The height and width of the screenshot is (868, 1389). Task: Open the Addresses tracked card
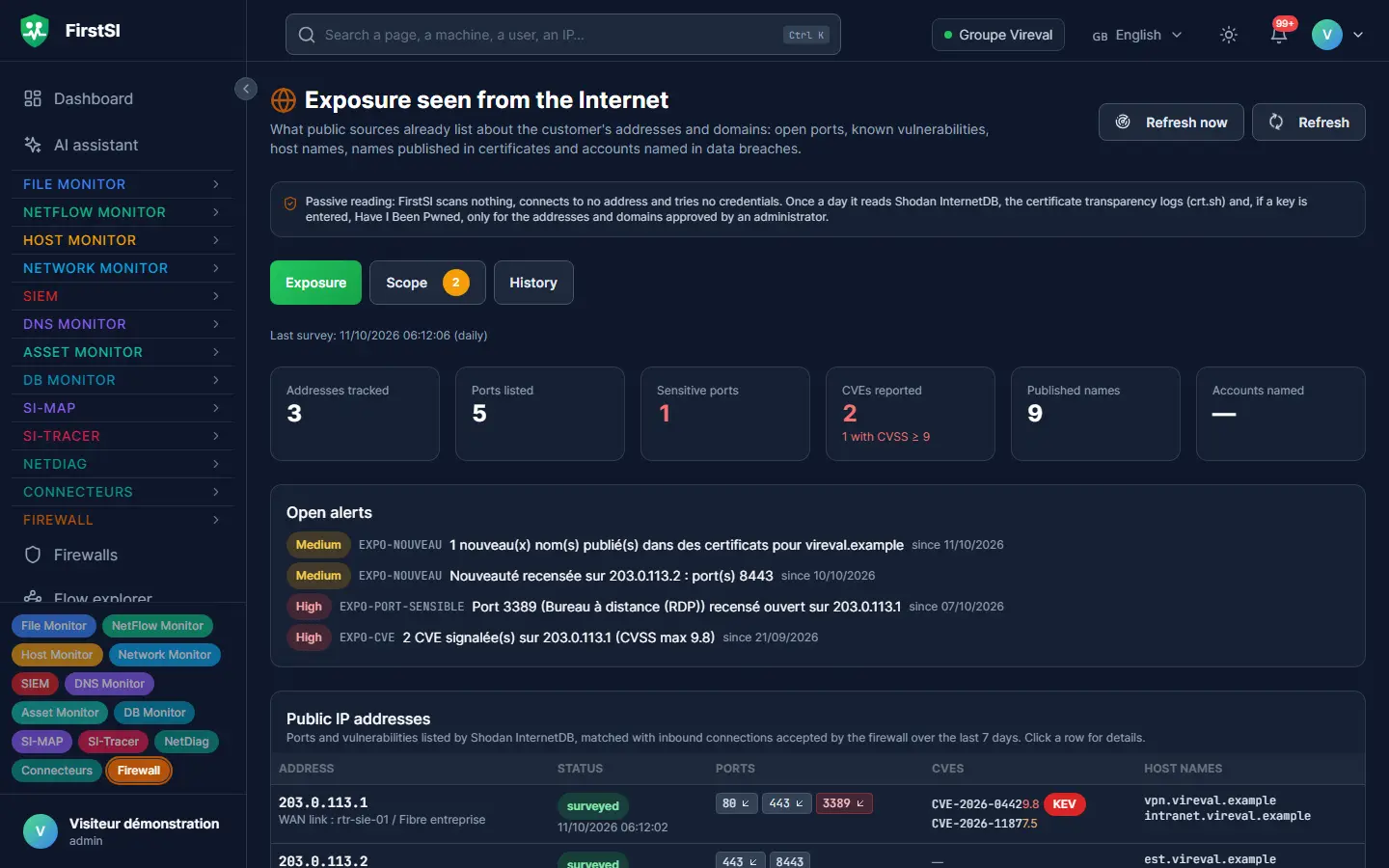[355, 414]
